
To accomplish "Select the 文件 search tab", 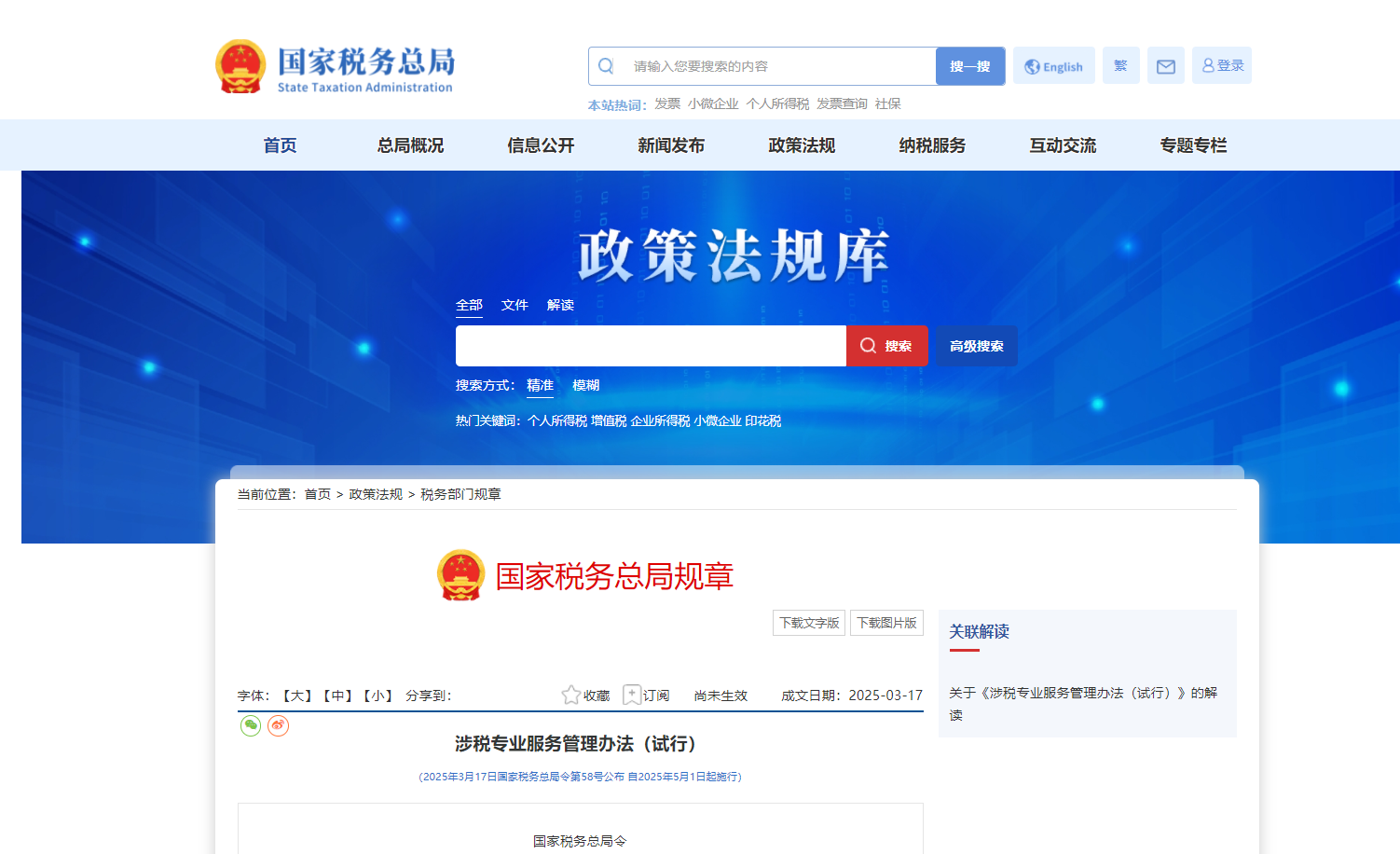I will click(515, 305).
